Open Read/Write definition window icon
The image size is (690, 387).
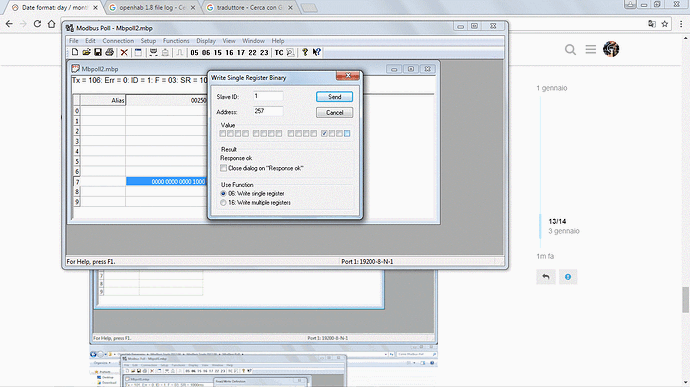point(138,52)
